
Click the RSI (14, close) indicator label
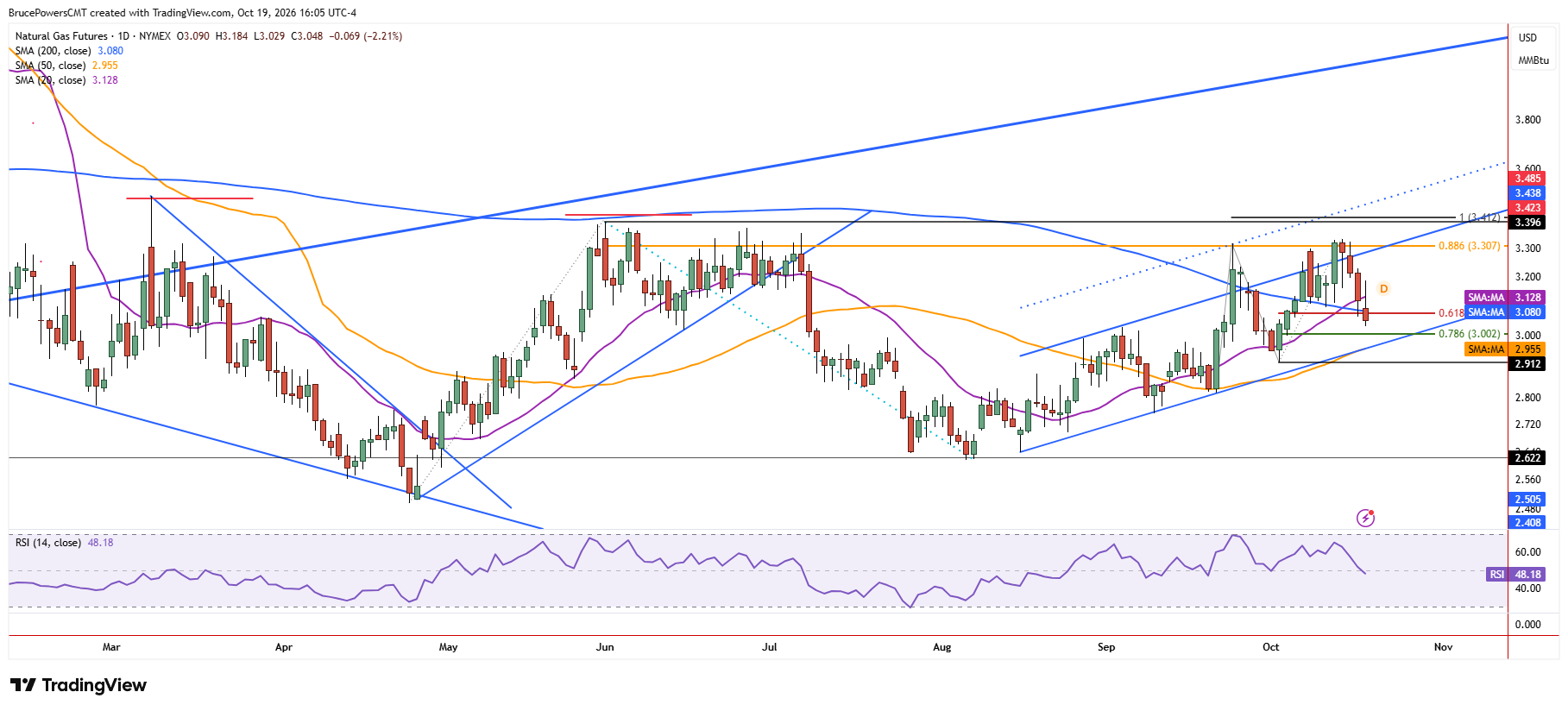(x=48, y=543)
